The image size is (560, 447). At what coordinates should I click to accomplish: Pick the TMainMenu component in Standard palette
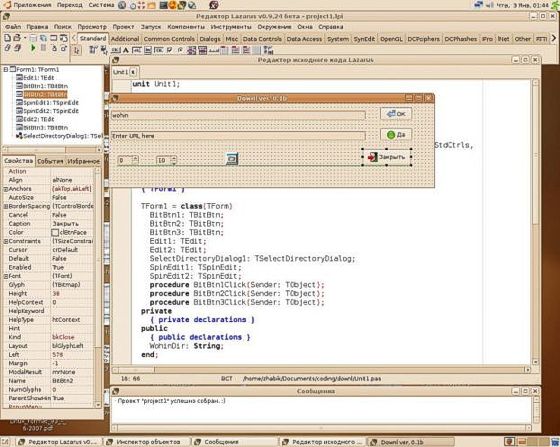coord(93,50)
